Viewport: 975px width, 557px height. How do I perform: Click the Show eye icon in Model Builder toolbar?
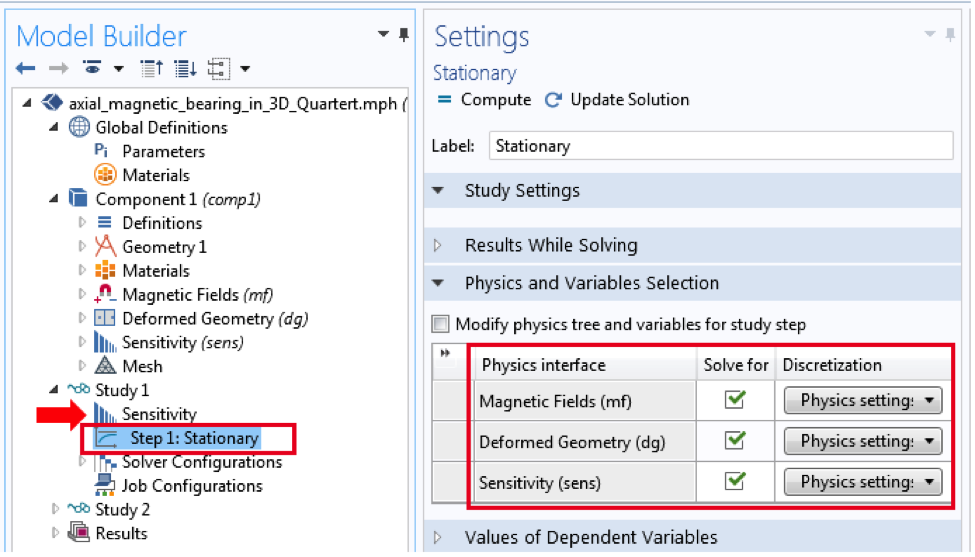point(92,67)
